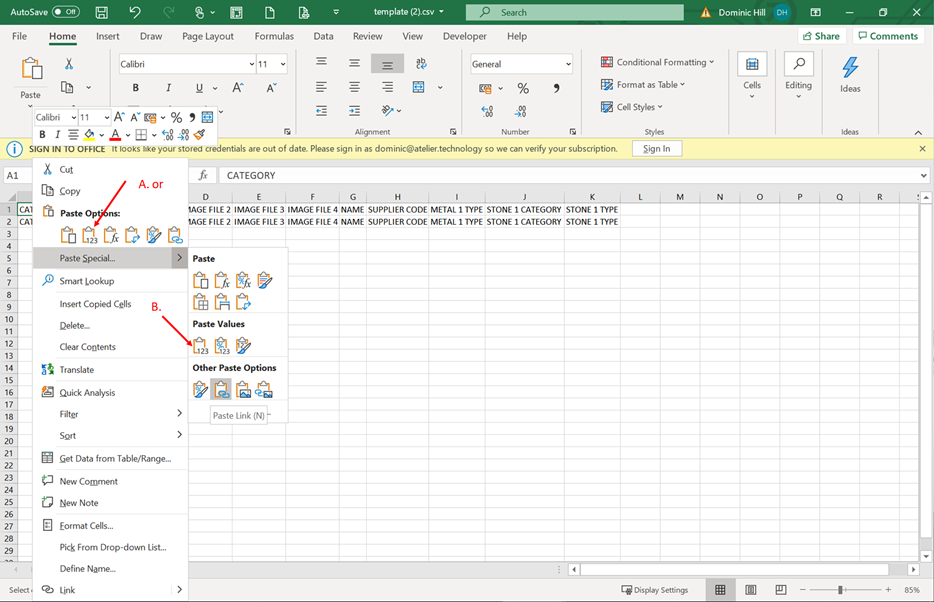Center-align text horizontally in ribbon
The image size is (934, 602).
(354, 88)
